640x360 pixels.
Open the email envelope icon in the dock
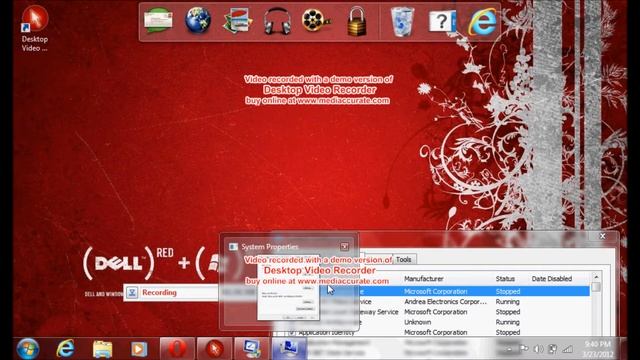click(158, 20)
